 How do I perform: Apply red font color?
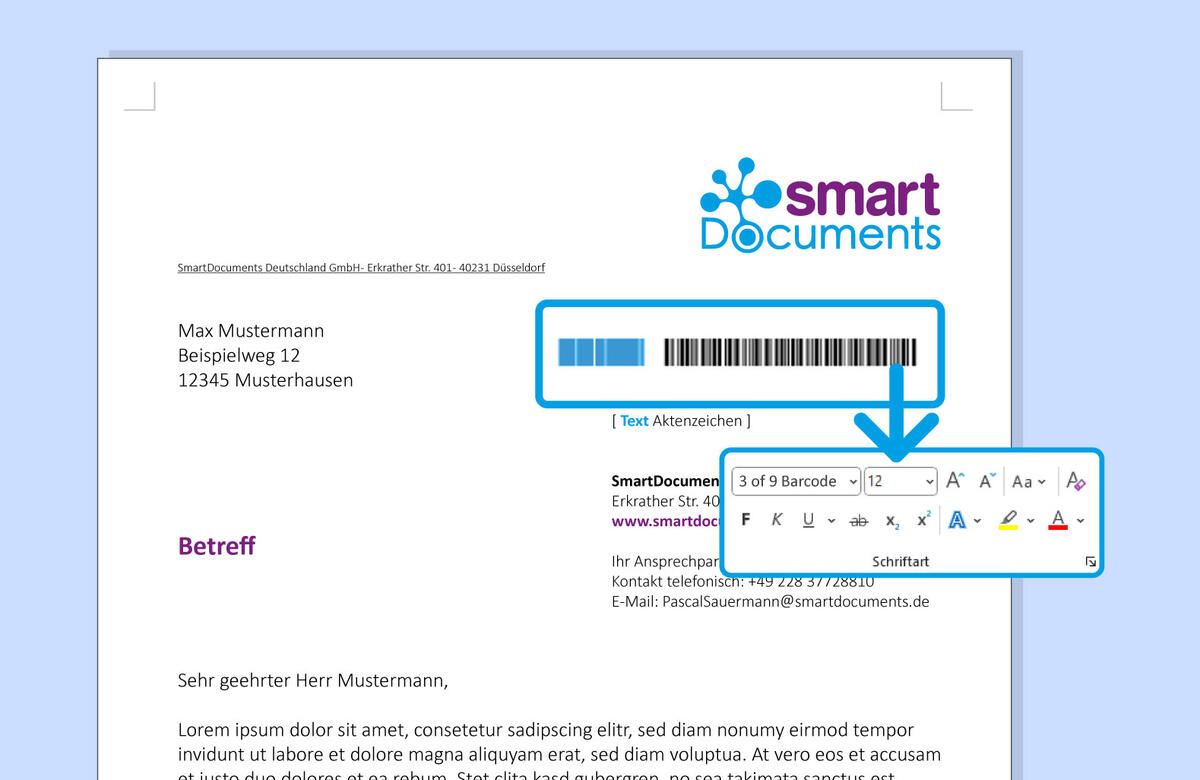point(1058,520)
